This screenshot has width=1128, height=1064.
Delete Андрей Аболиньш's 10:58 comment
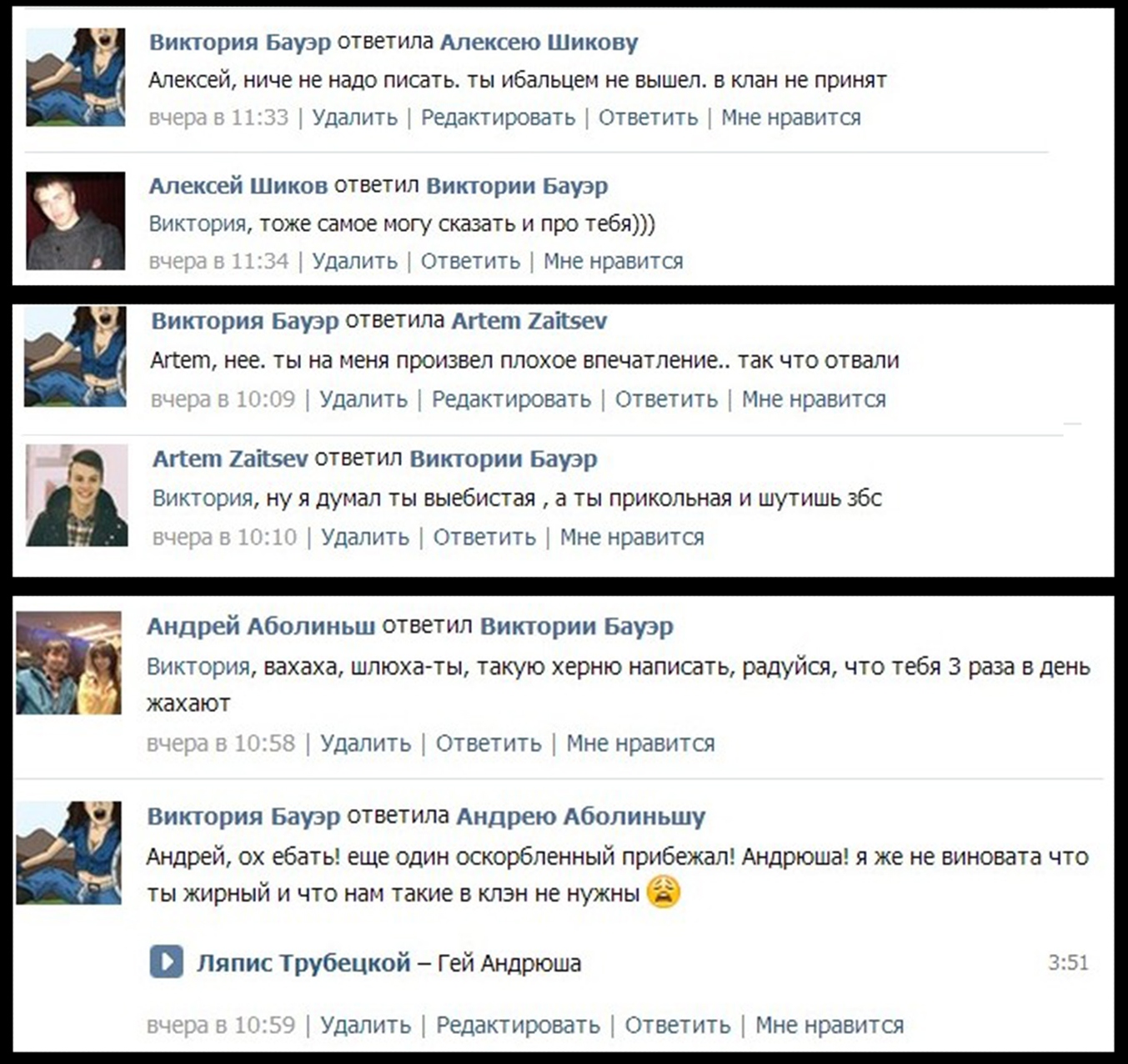[x=366, y=743]
